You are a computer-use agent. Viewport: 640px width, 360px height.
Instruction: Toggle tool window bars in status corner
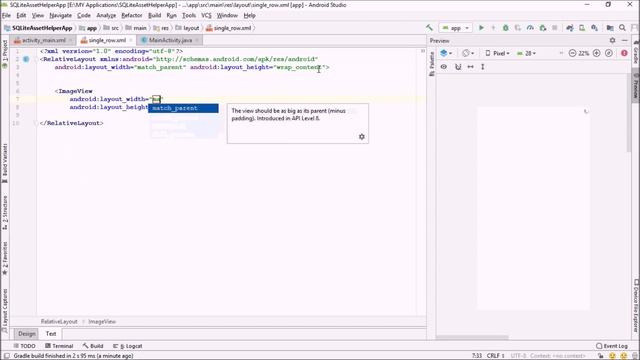pos(6,356)
